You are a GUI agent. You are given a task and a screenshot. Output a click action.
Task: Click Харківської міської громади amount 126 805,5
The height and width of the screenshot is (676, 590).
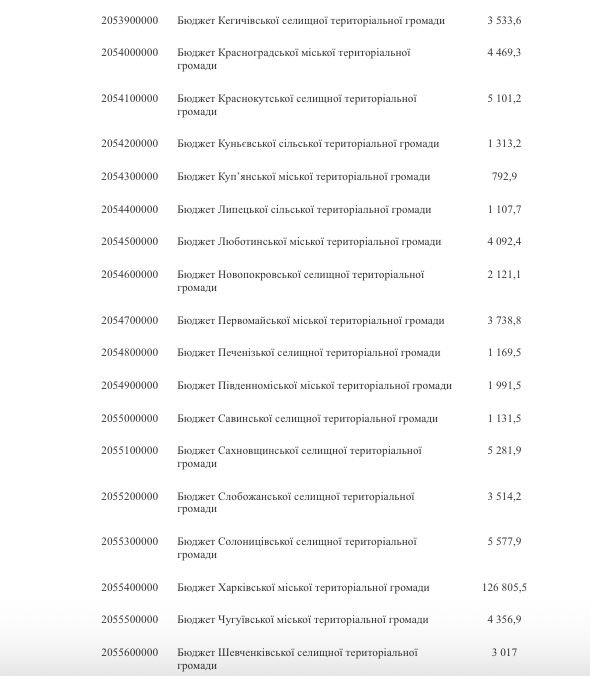[x=504, y=588]
